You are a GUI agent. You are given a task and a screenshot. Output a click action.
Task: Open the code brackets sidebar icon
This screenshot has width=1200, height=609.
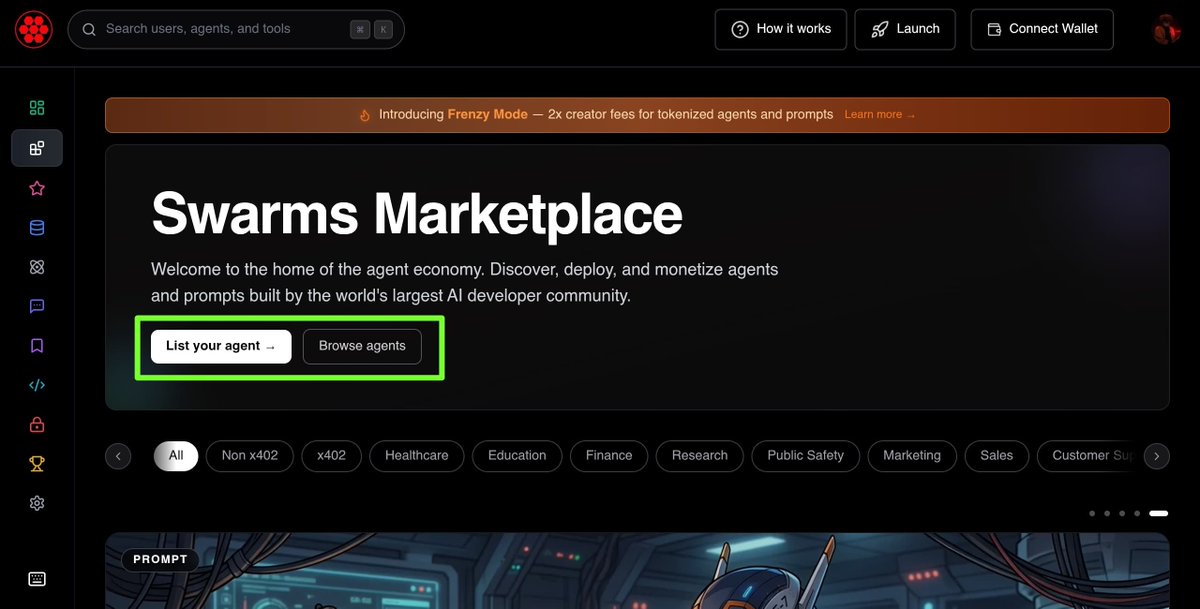[37, 385]
